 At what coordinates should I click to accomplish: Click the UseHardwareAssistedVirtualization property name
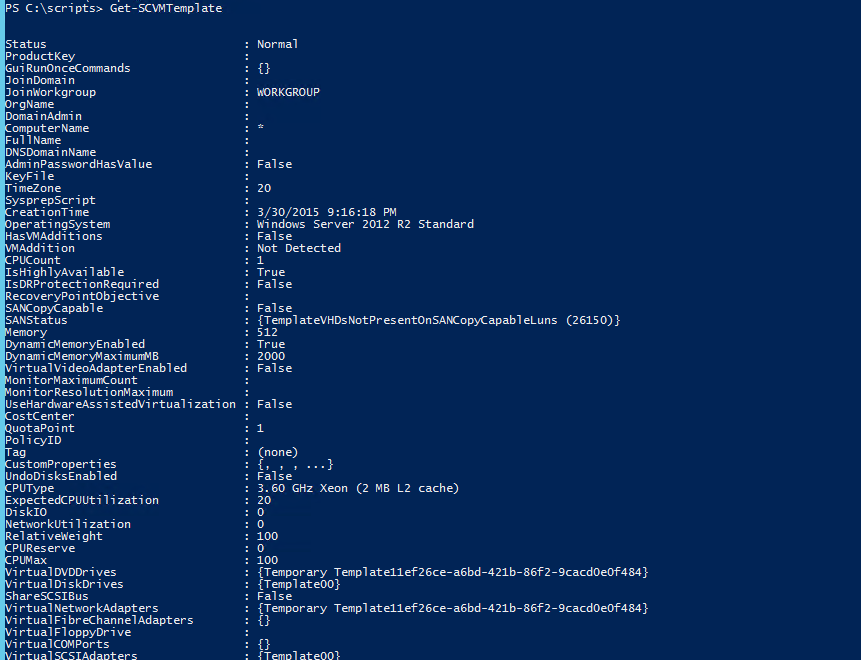[x=107, y=404]
